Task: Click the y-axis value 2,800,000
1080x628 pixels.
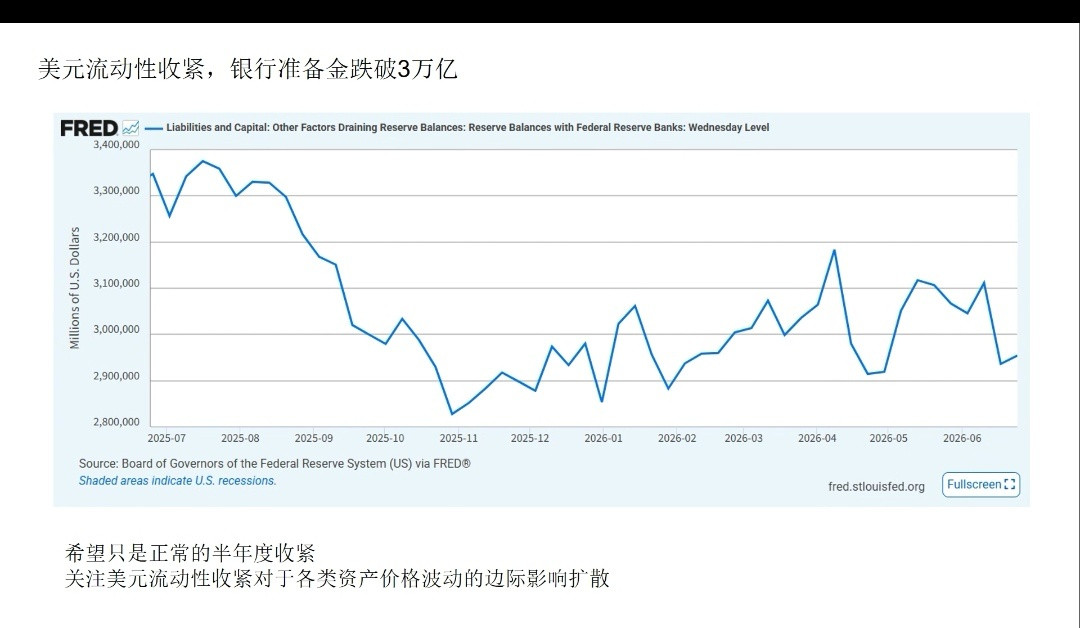Action: pos(116,422)
